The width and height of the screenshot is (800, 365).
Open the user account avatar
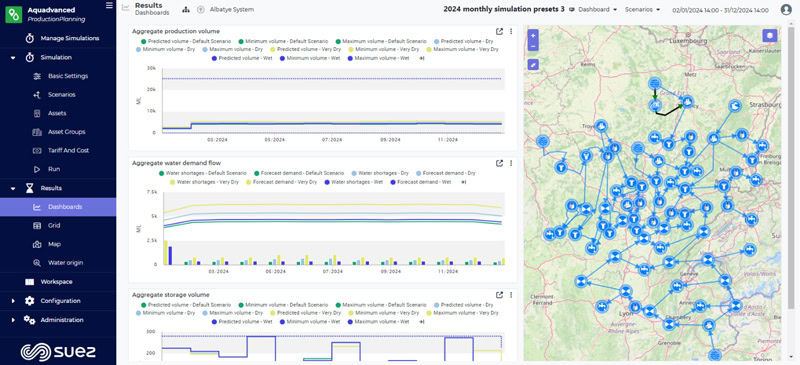coord(786,9)
